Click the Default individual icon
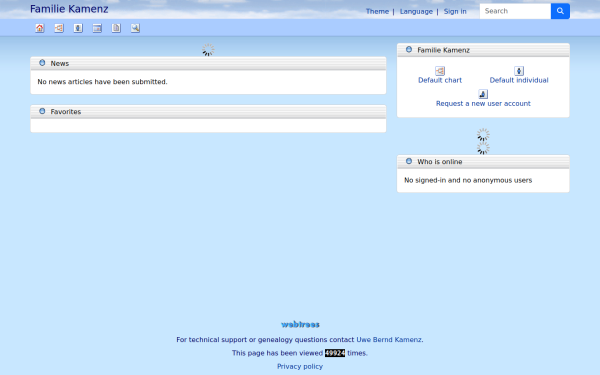This screenshot has width=600, height=375. point(519,71)
